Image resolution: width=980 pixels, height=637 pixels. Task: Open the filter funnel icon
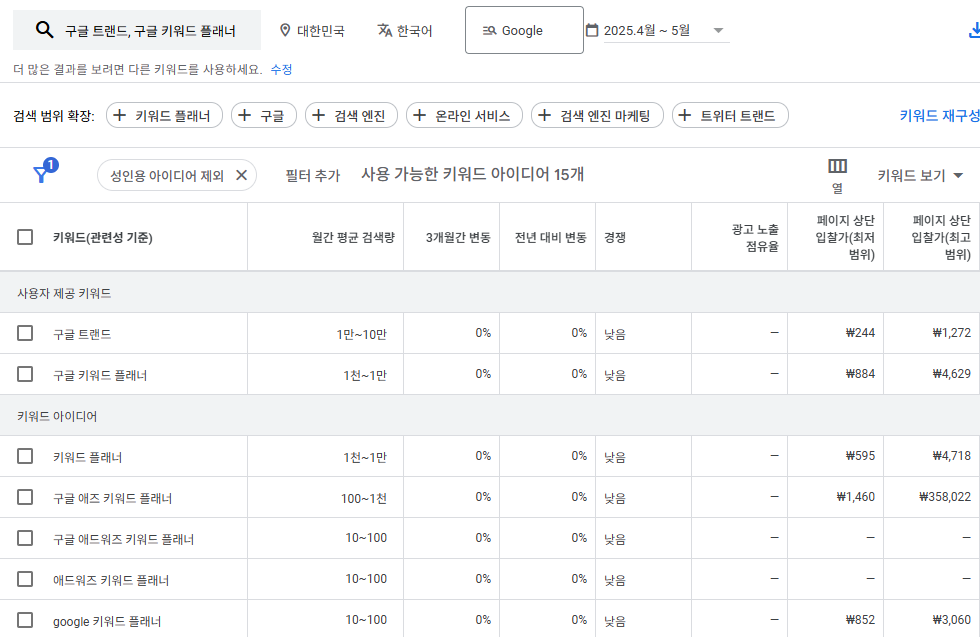41,174
